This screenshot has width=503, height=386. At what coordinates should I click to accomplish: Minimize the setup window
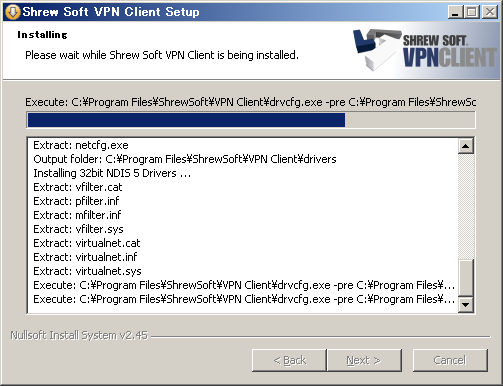455,12
